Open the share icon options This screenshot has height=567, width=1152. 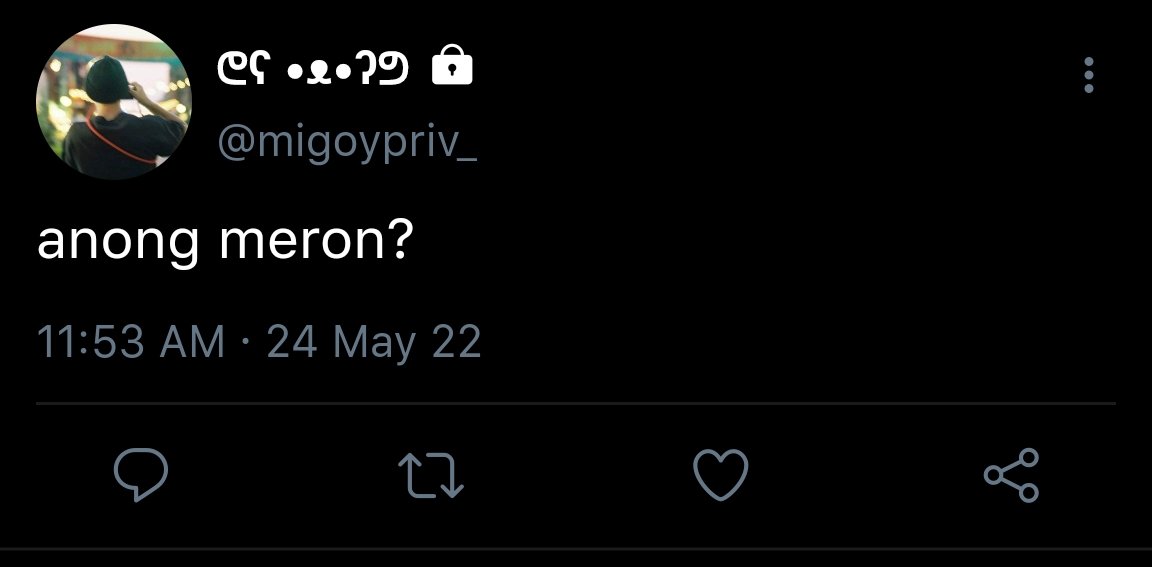coord(1012,475)
